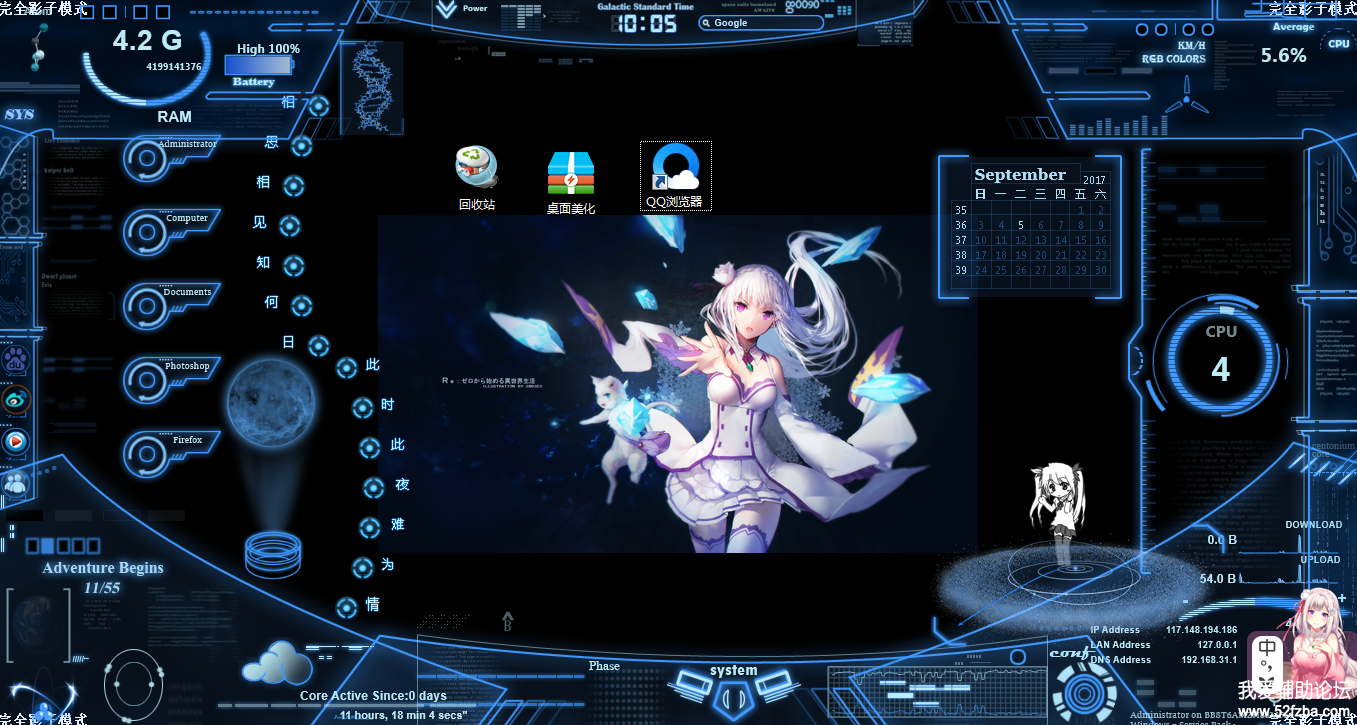This screenshot has width=1357, height=725.
Task: Click the ring beside 思
Action: (x=301, y=146)
